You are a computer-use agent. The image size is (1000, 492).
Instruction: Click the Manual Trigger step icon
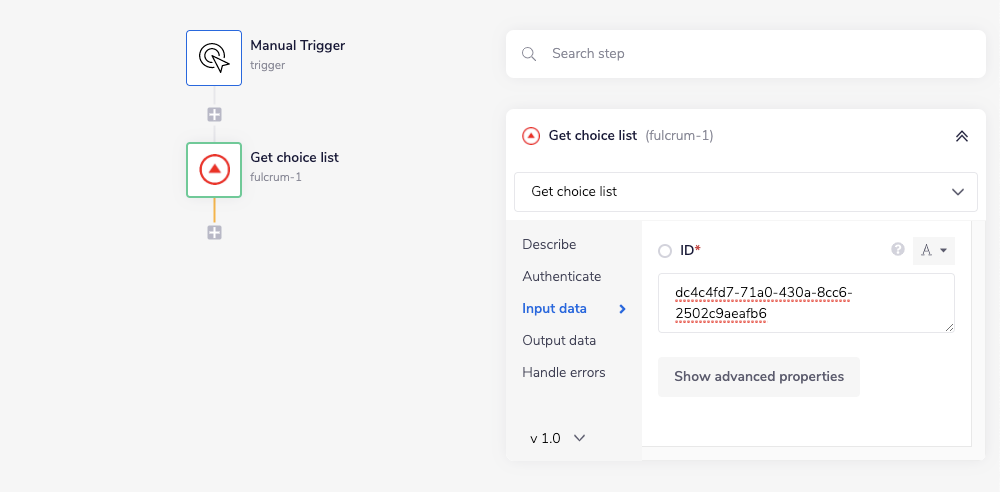[x=214, y=57]
